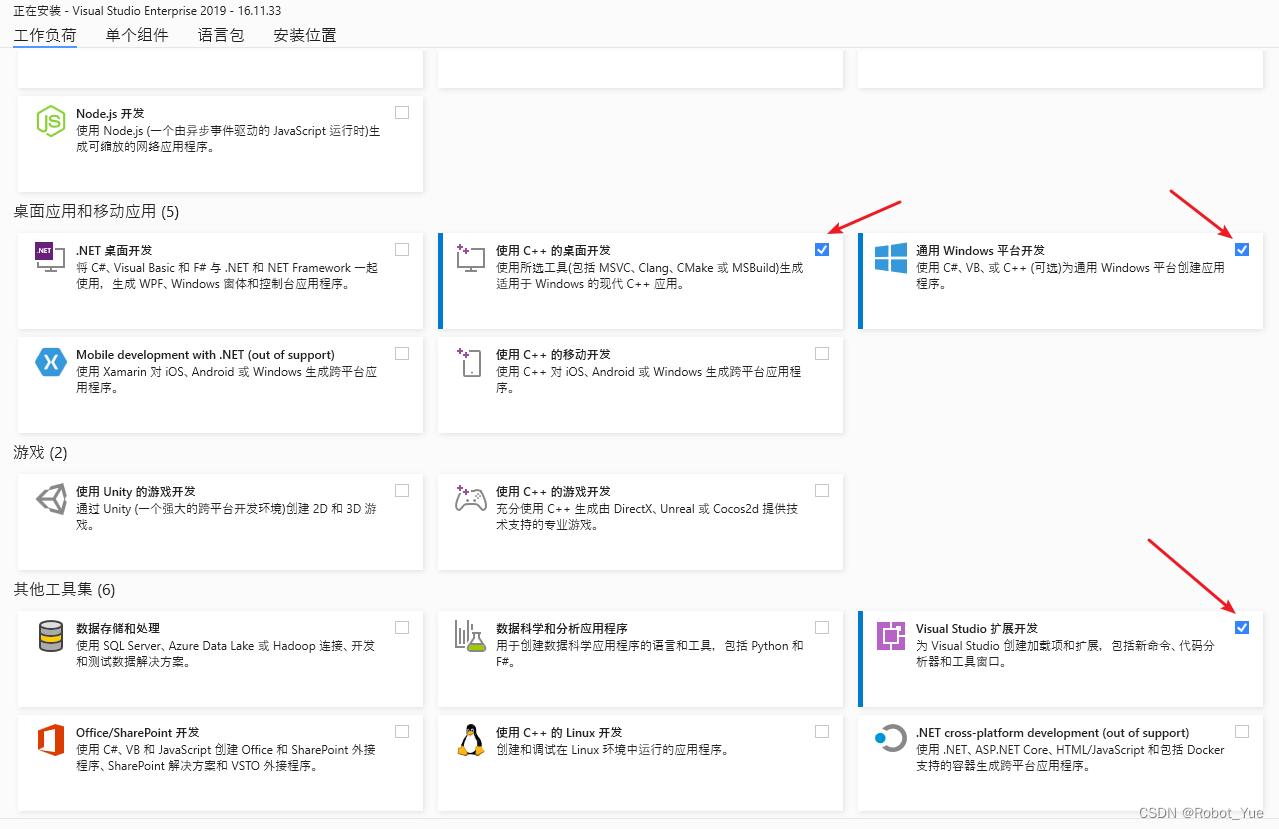
Task: Uncheck Visual Studio 扩展开发 checkbox
Action: (x=1242, y=627)
